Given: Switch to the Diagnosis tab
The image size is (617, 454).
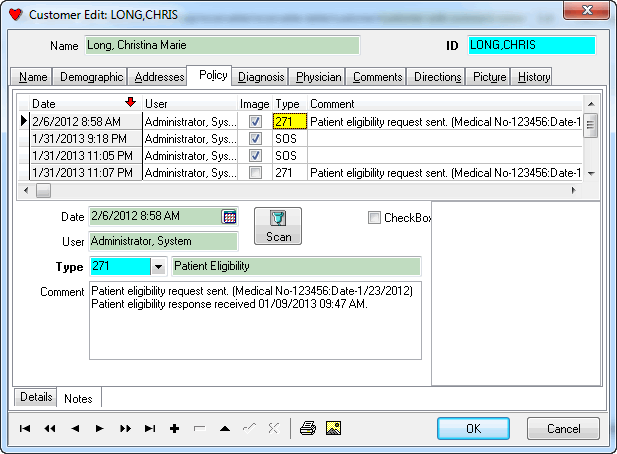Looking at the screenshot, I should [x=262, y=77].
